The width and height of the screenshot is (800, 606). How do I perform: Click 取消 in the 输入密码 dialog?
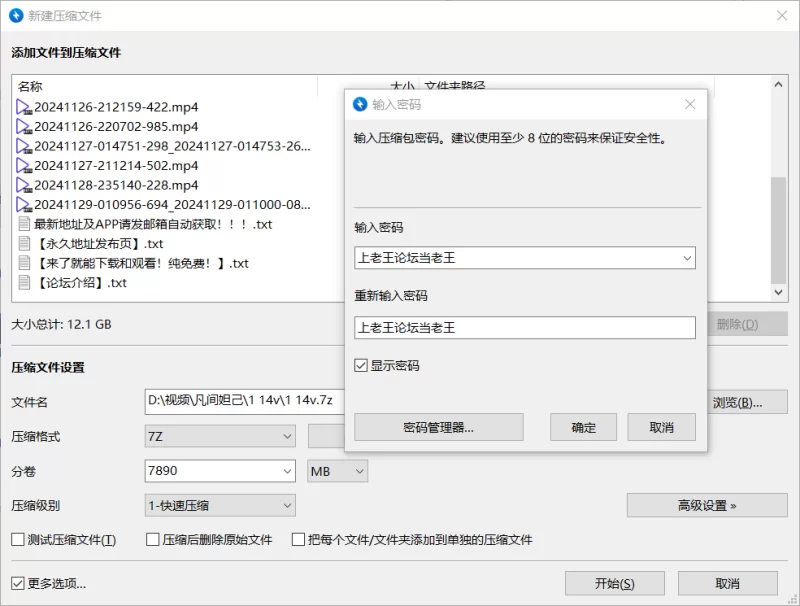pyautogui.click(x=662, y=427)
